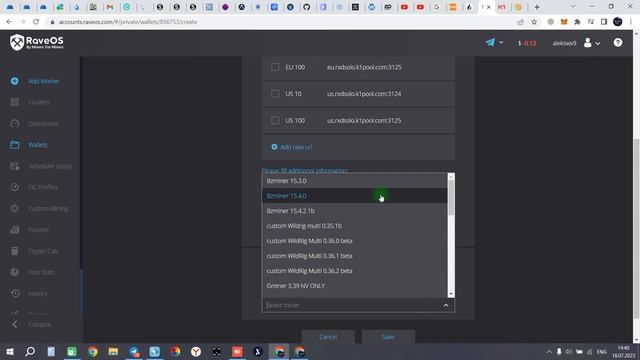This screenshot has height=360, width=640.
Task: Click the Finance chart icon
Action: point(15,229)
